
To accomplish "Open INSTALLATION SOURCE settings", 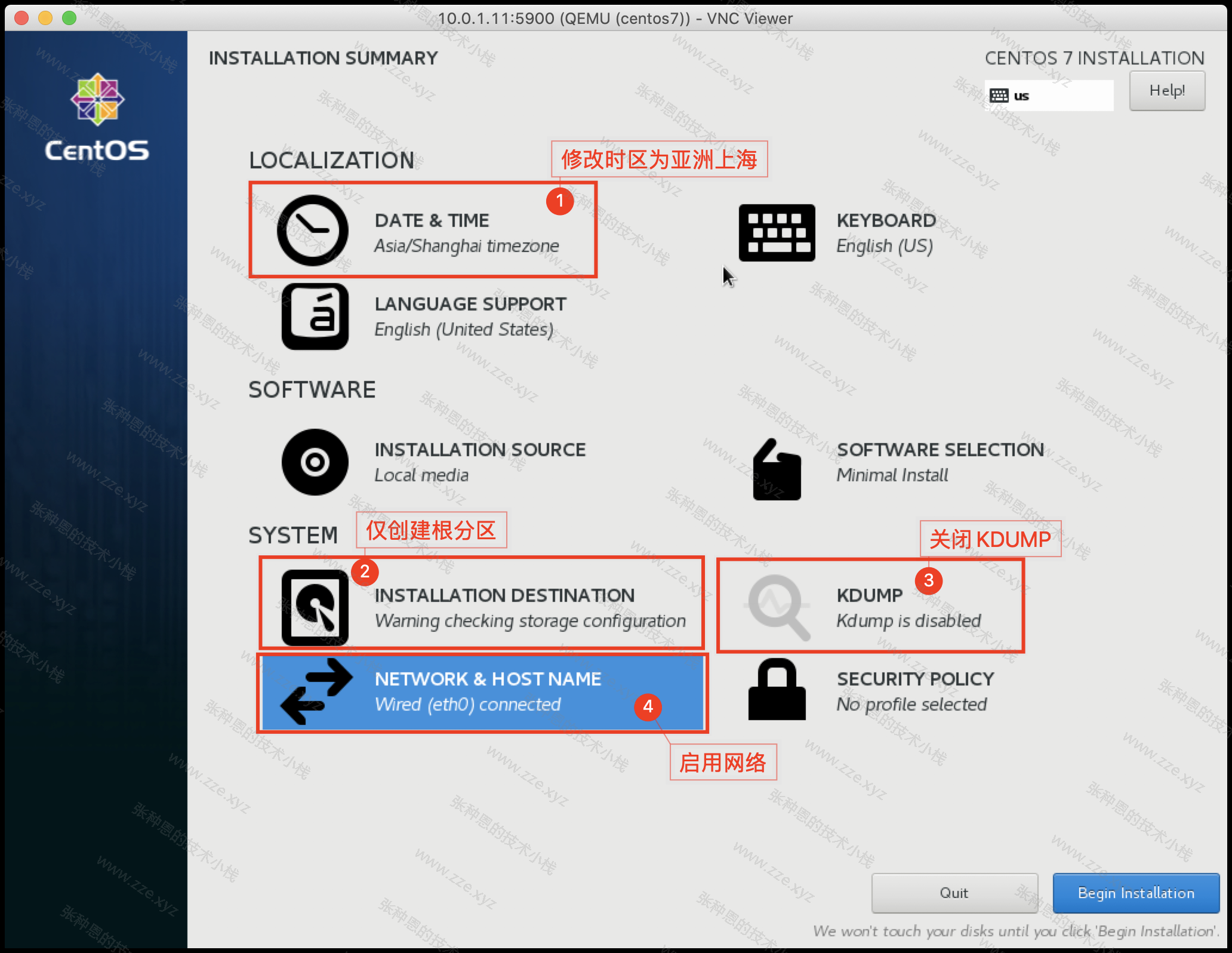I will pyautogui.click(x=480, y=450).
